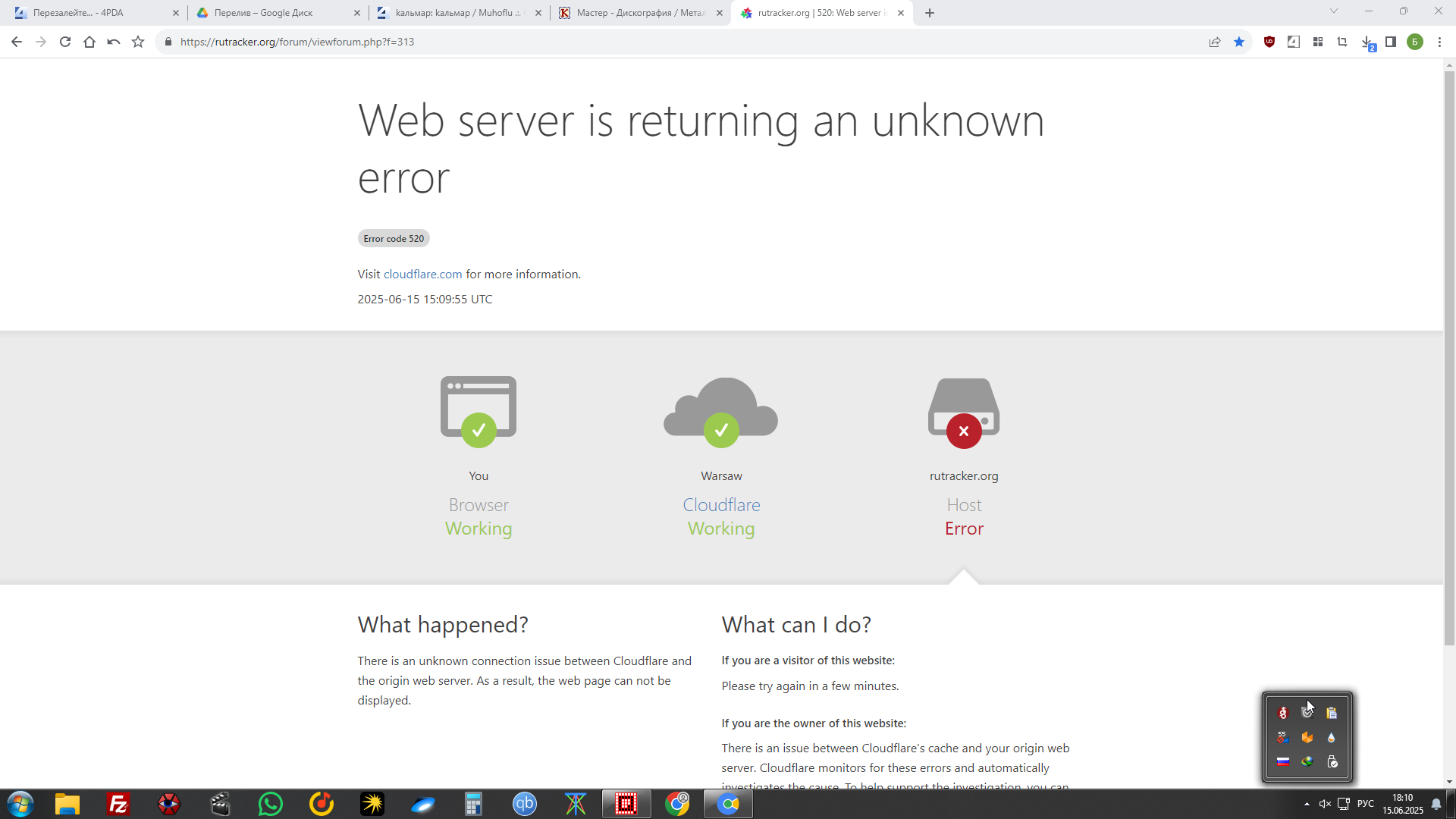Image resolution: width=1456 pixels, height=819 pixels.
Task: Close the 4PDA tab
Action: click(176, 13)
